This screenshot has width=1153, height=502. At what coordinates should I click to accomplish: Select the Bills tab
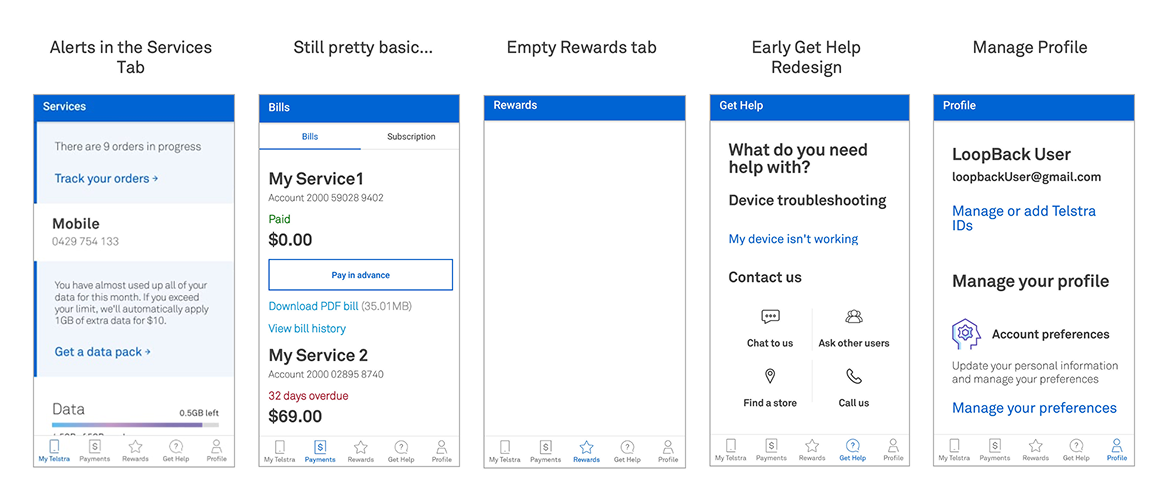pos(310,137)
